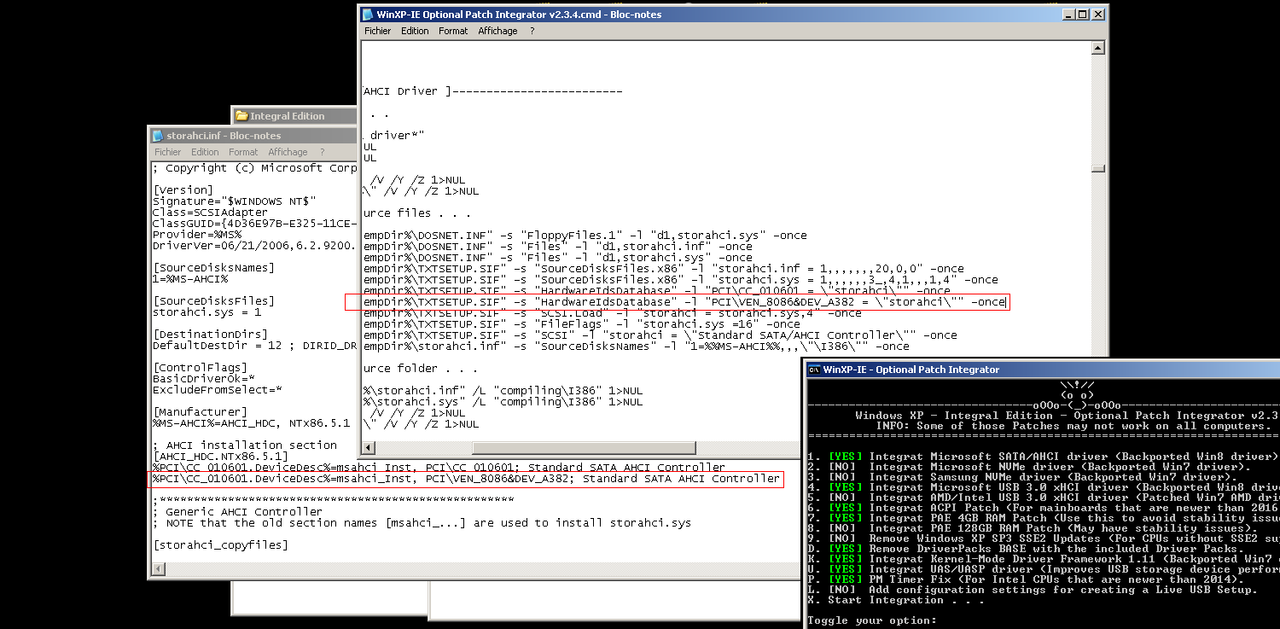The image size is (1280, 629).
Task: Click the Notepad icon in WinXP-IE Patch Integrator.cmd title bar
Action: (x=367, y=14)
